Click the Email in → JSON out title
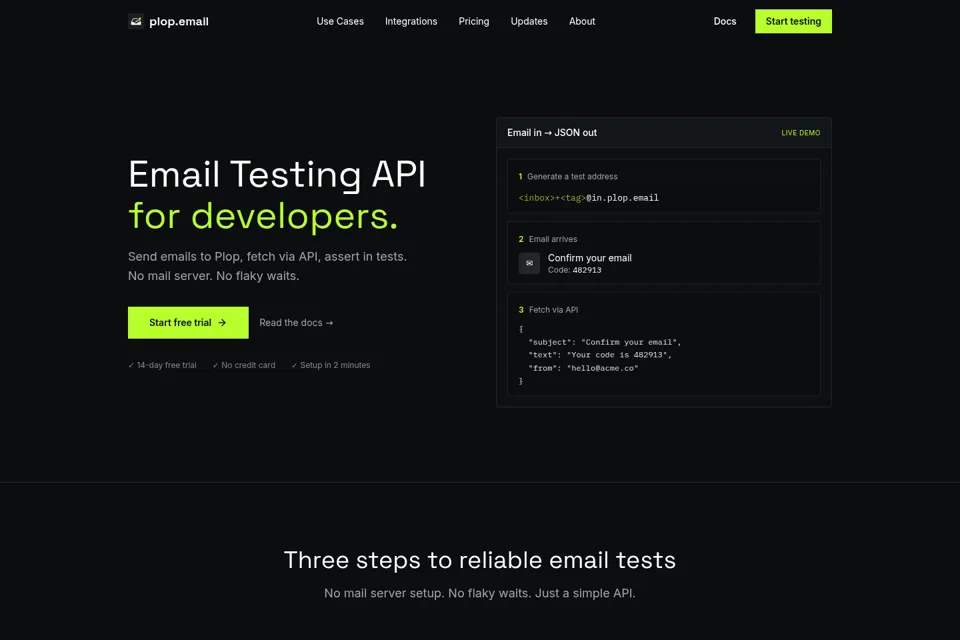Viewport: 960px width, 640px height. 552,133
